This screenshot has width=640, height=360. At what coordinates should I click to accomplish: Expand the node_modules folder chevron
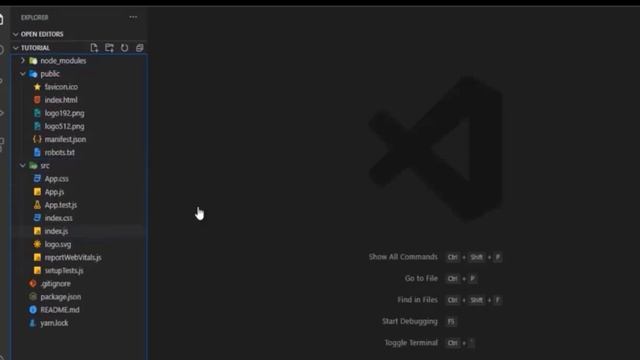click(23, 60)
